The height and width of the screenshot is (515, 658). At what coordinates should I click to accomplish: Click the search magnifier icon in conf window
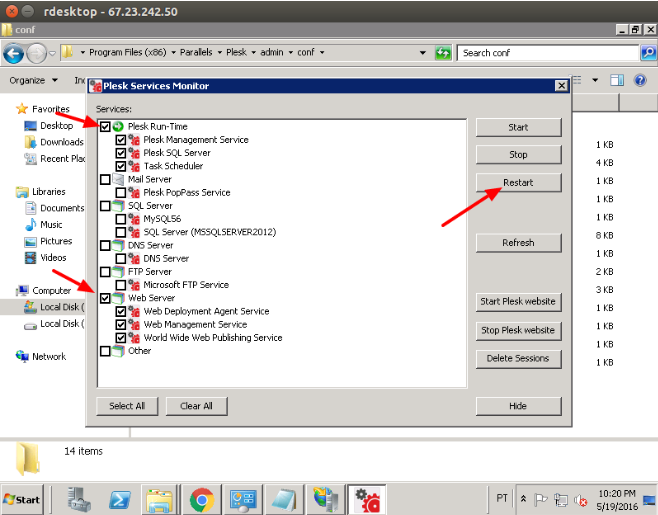[648, 53]
